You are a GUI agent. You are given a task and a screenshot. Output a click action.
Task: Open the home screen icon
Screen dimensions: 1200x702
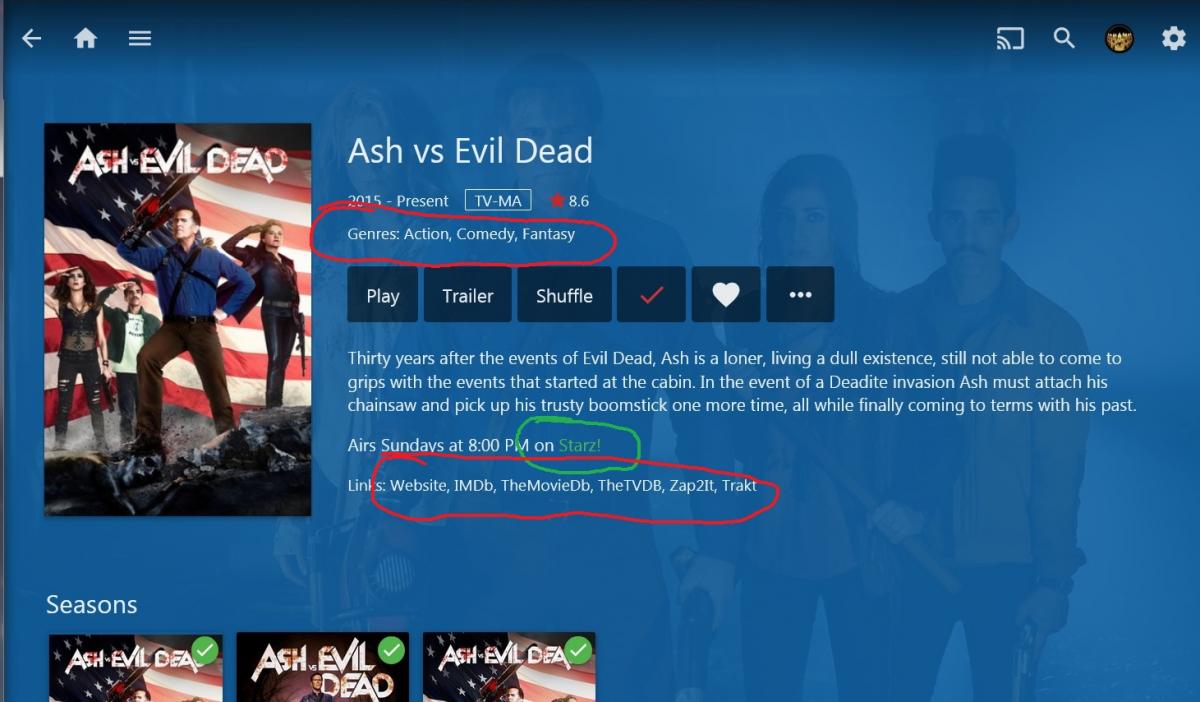(x=86, y=38)
